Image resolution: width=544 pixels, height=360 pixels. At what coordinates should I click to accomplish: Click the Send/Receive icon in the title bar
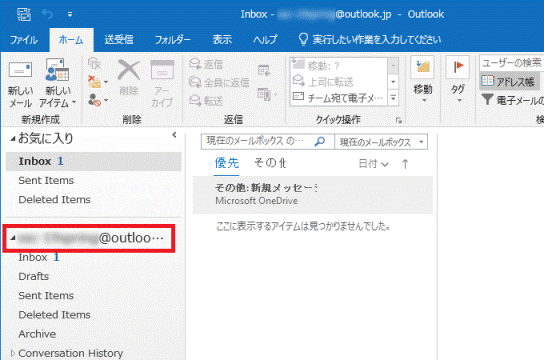[24, 14]
